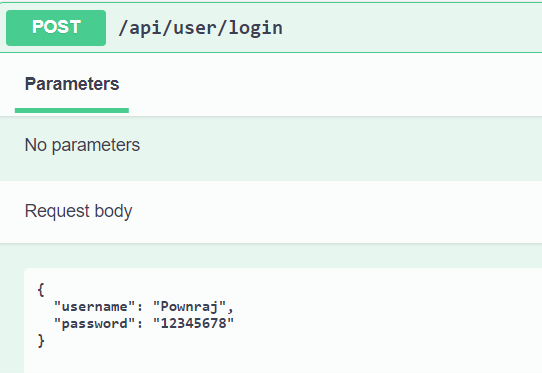Click the closing curly brace
Image resolution: width=542 pixels, height=373 pixels.
41,341
